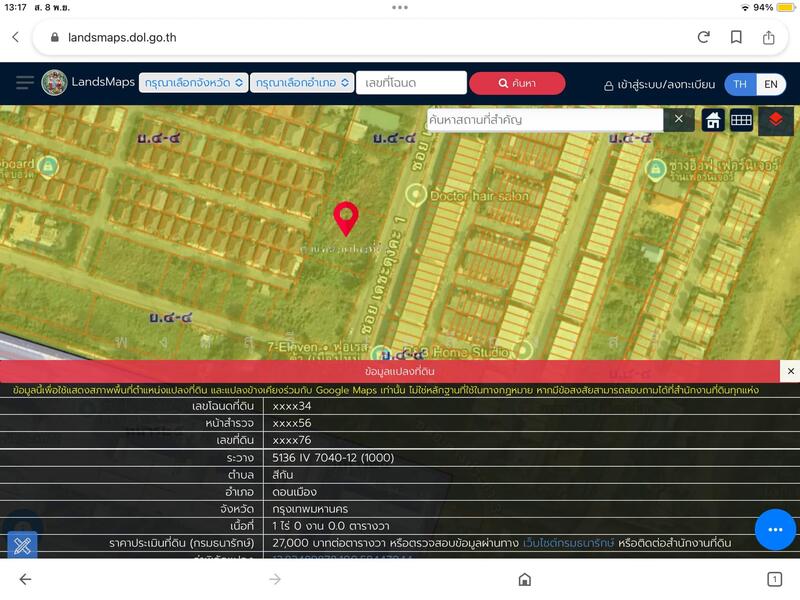
Task: Open the red map layers icon
Action: coord(776,120)
